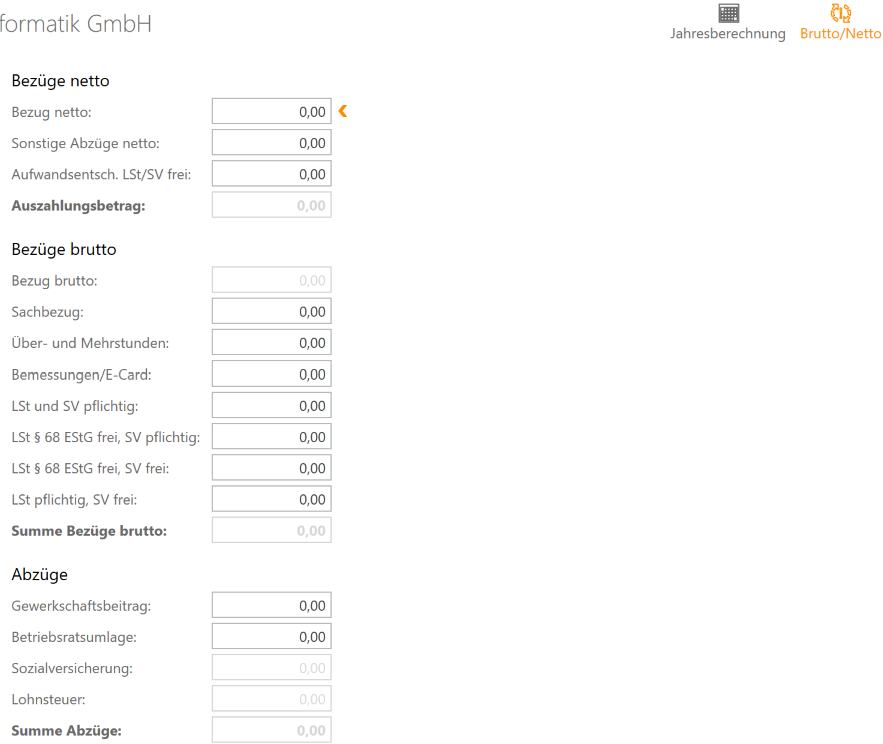Select the Sachbezug input field
Image resolution: width=883 pixels, height=744 pixels.
click(x=271, y=312)
